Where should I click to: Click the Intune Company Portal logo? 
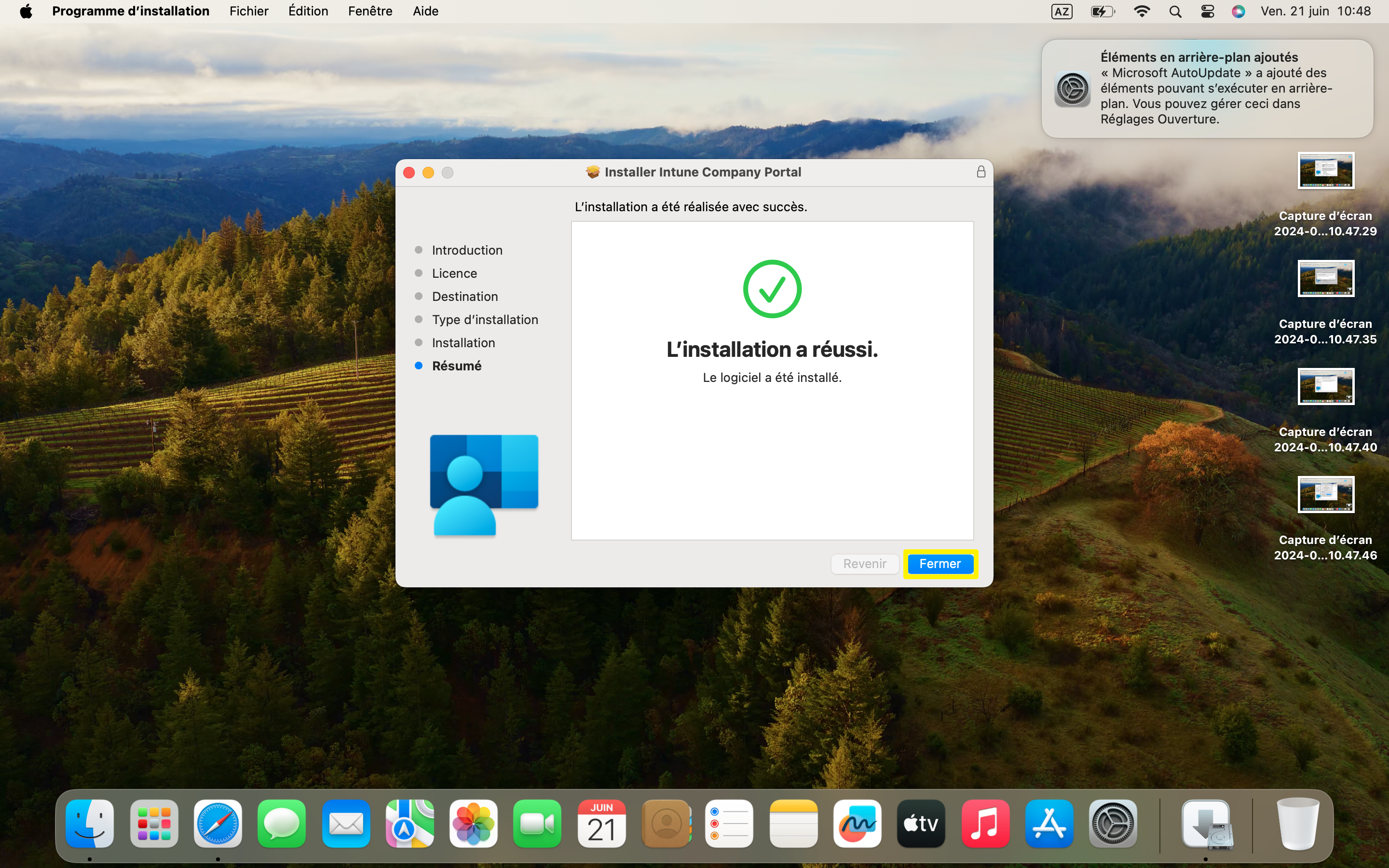click(484, 485)
